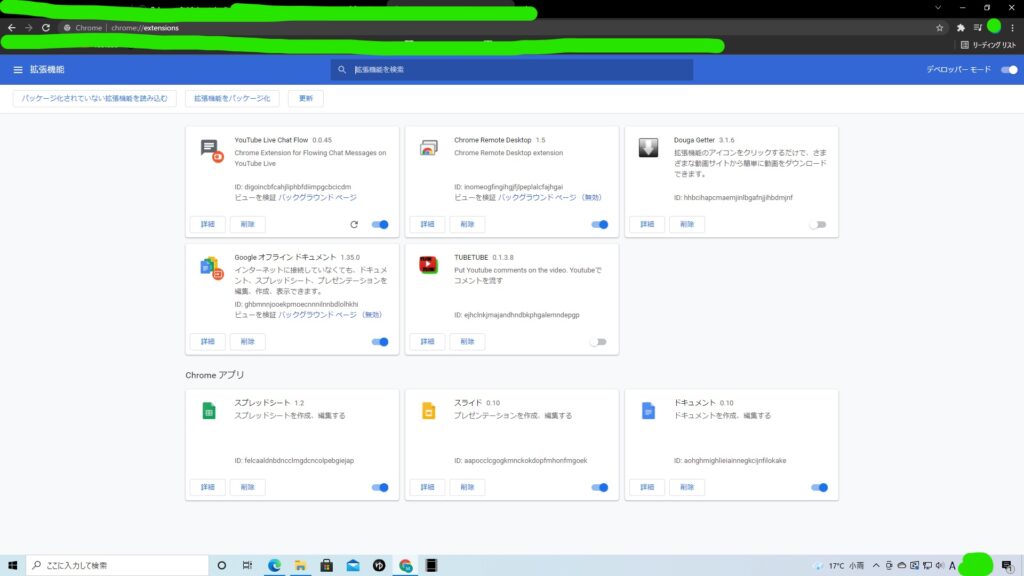The width and height of the screenshot is (1024, 576).
Task: Open 詳細 for YouTube Live Chat Flow
Action: pos(208,225)
